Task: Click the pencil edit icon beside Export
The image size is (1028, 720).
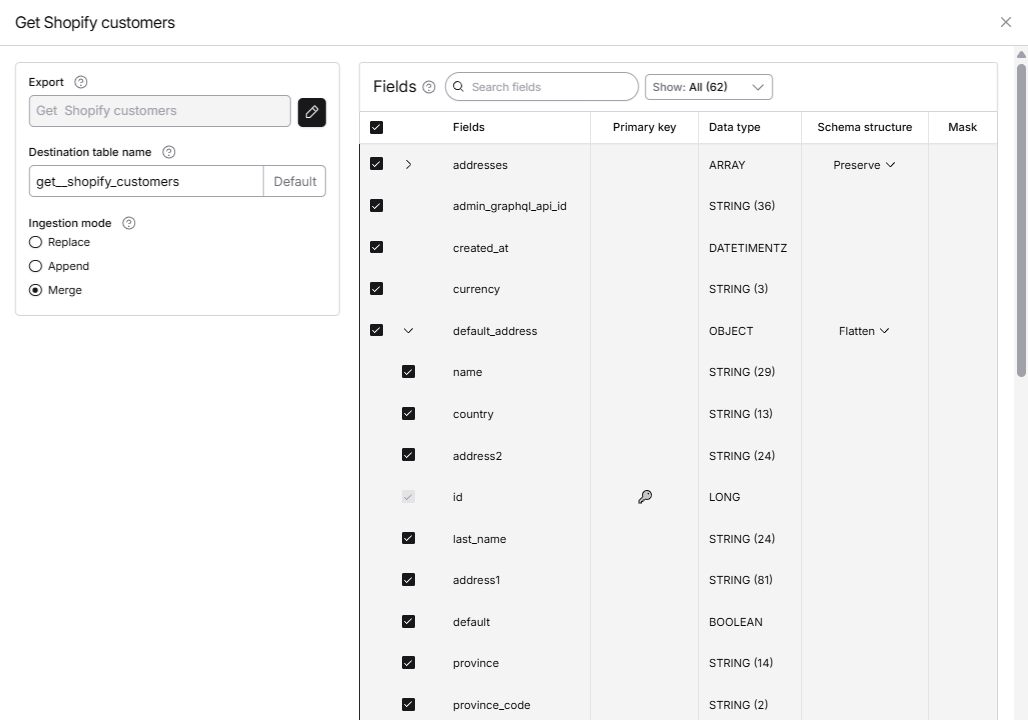Action: 311,112
